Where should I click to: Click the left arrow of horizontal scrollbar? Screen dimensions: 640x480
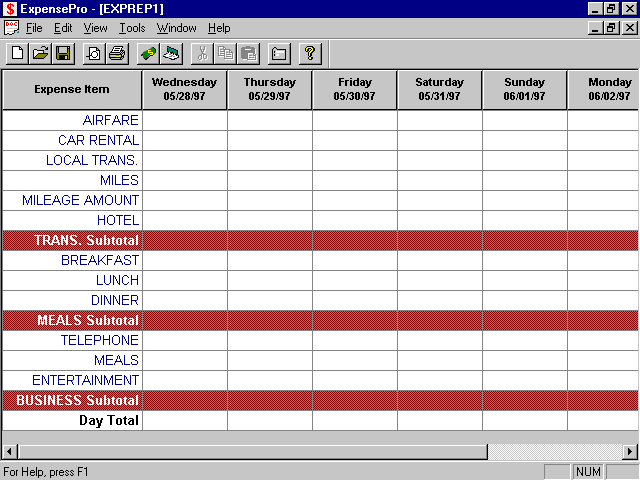pos(10,451)
